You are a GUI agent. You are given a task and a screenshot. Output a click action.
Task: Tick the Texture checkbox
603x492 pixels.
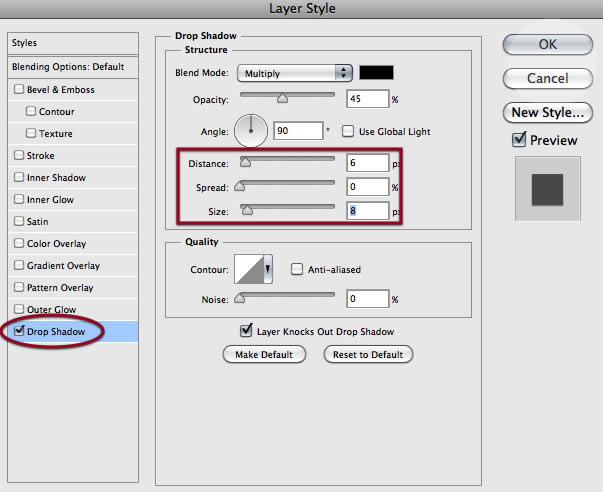click(30, 133)
